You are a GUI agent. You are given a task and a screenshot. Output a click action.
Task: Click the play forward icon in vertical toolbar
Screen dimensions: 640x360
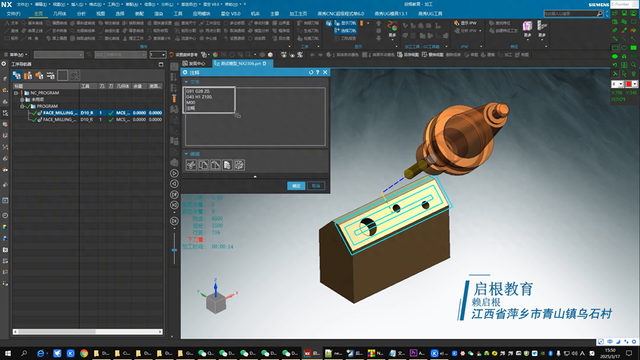174,173
